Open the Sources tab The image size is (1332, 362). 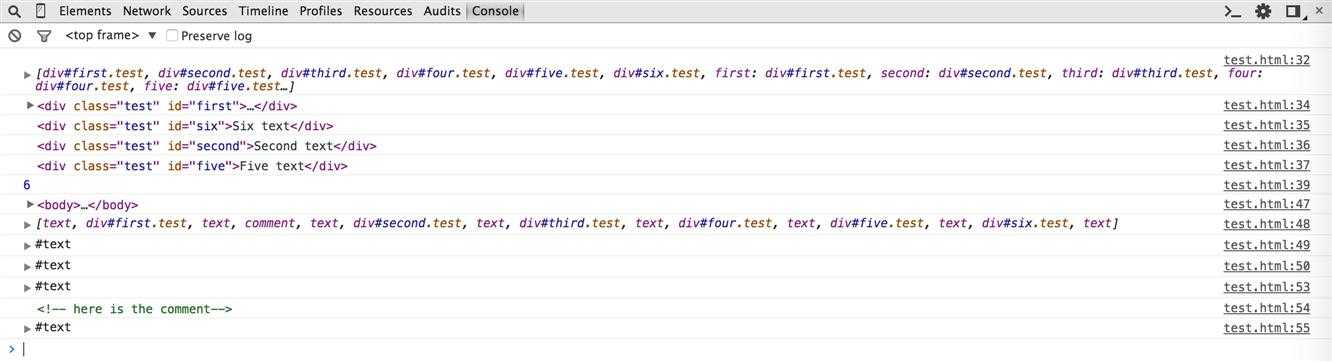point(205,11)
